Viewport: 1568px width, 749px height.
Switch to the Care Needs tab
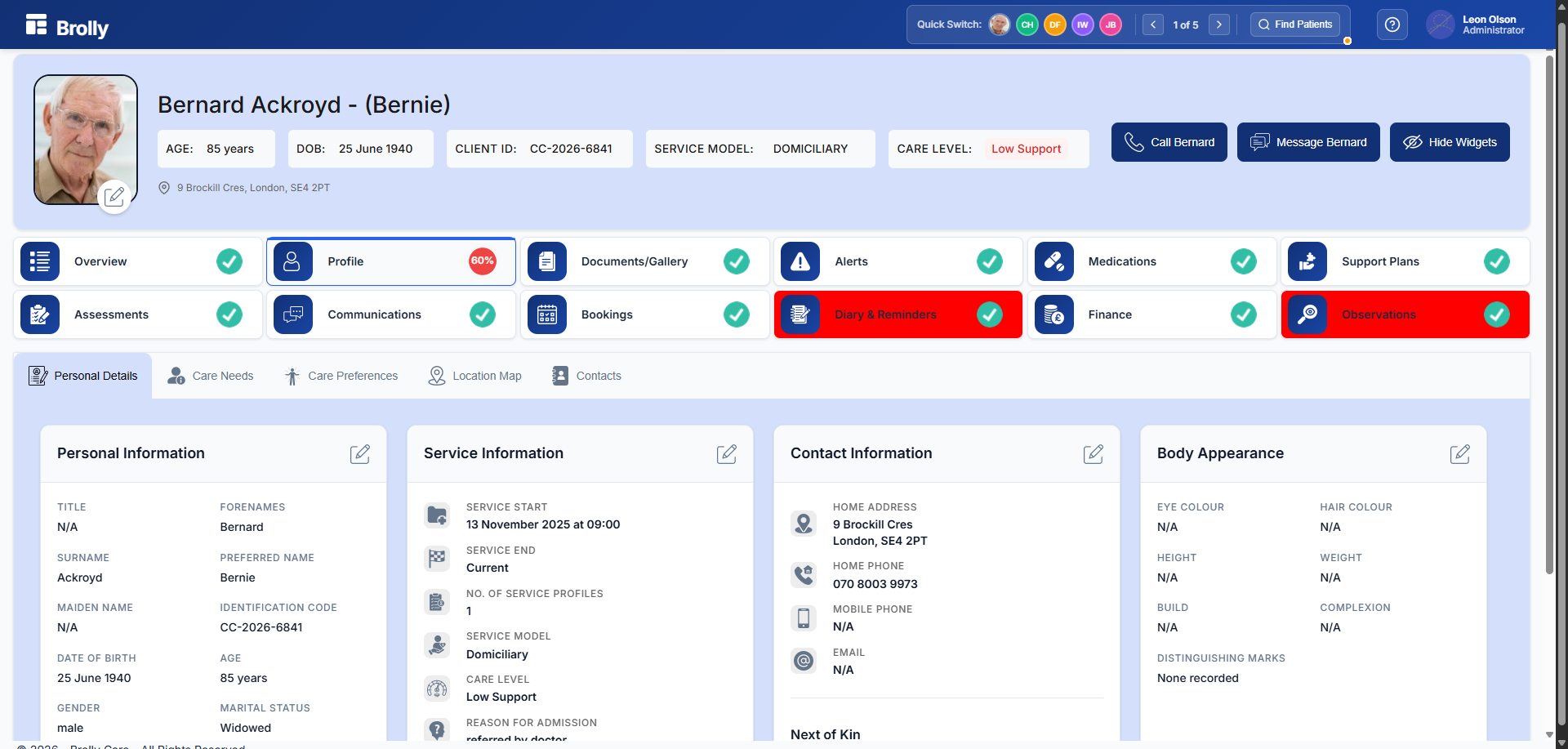pos(211,376)
